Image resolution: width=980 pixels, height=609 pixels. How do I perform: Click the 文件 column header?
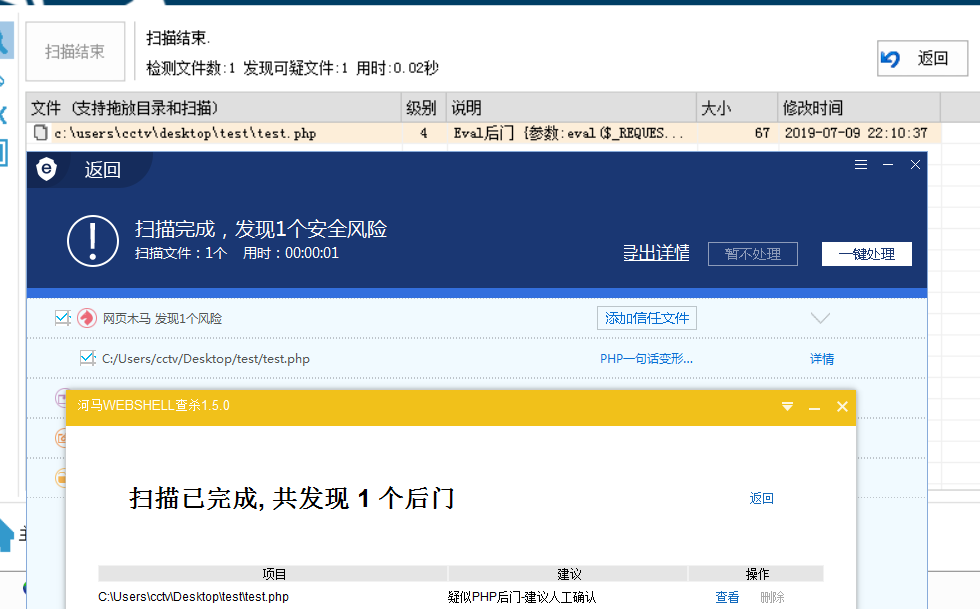coord(213,108)
